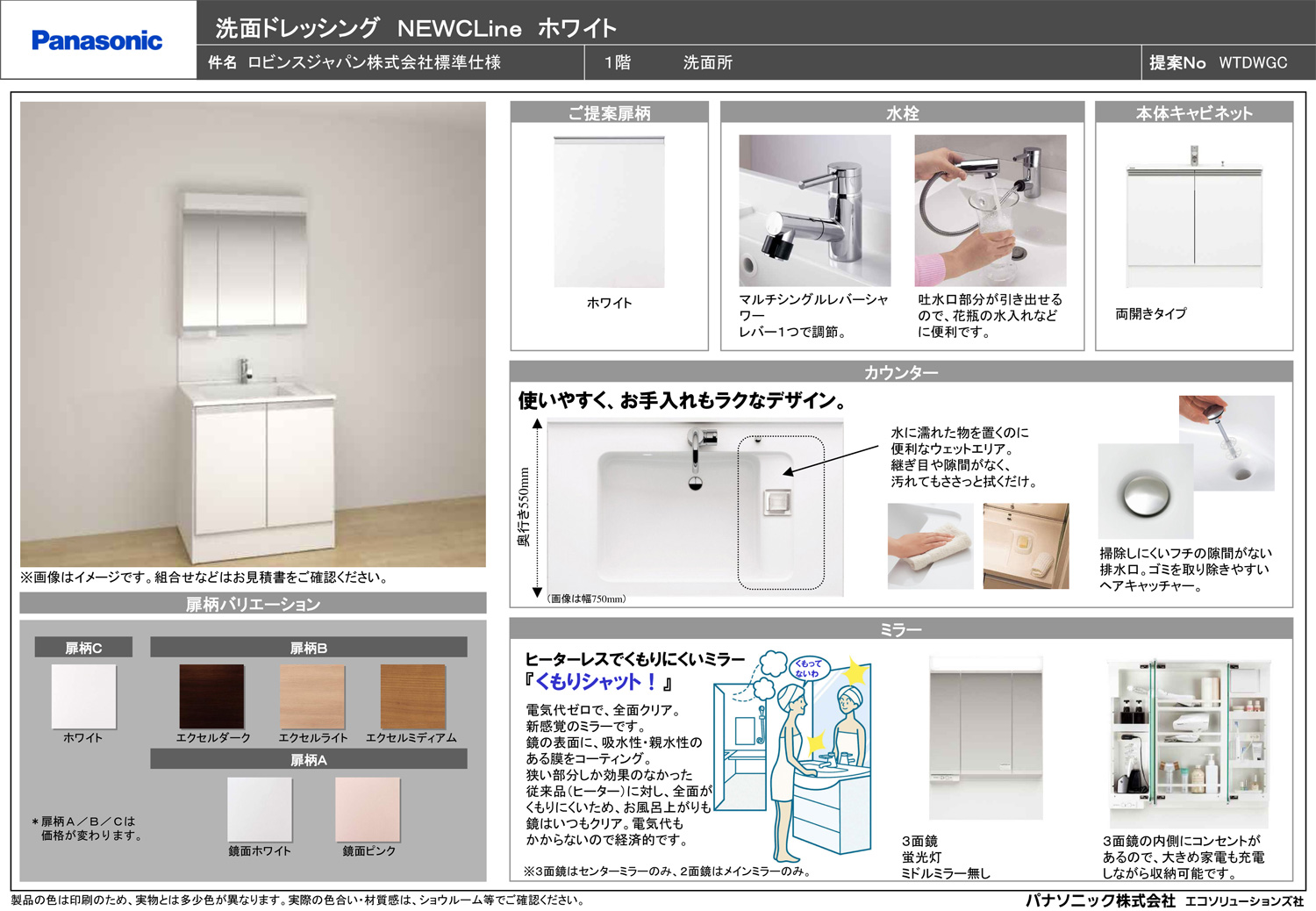
Task: Open the pull-out spout vase filling photo
Action: click(x=991, y=211)
